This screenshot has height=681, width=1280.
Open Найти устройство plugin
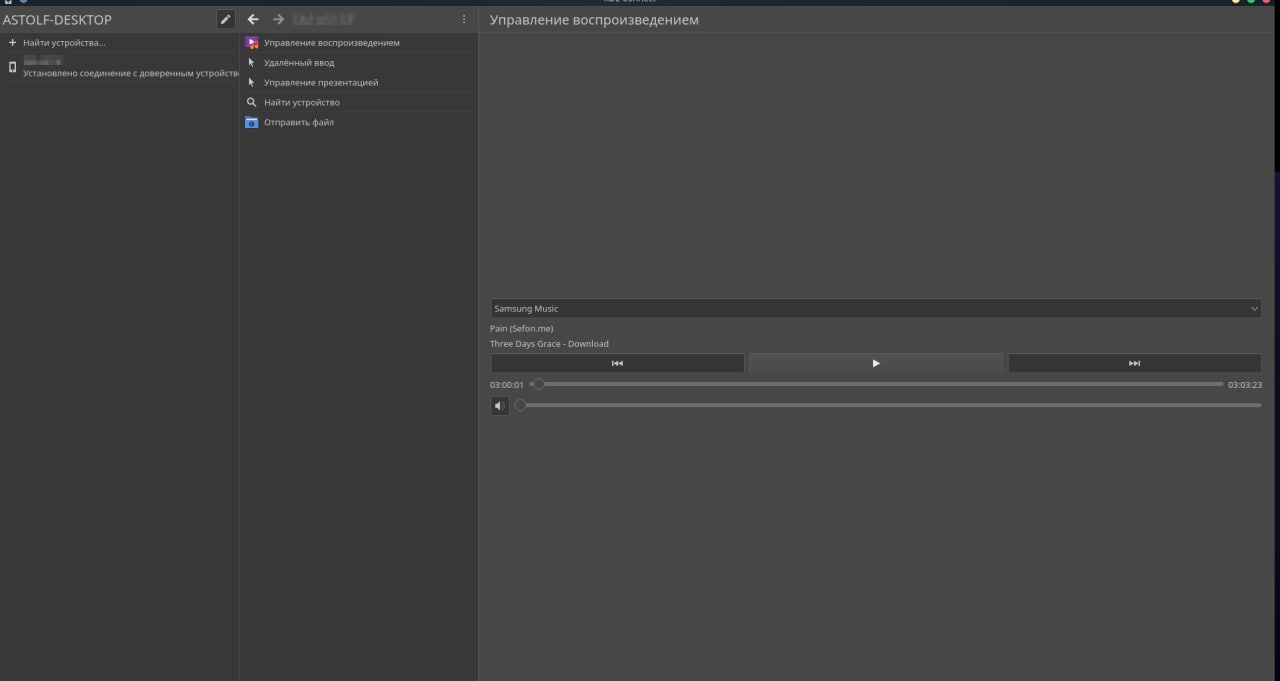357,103
